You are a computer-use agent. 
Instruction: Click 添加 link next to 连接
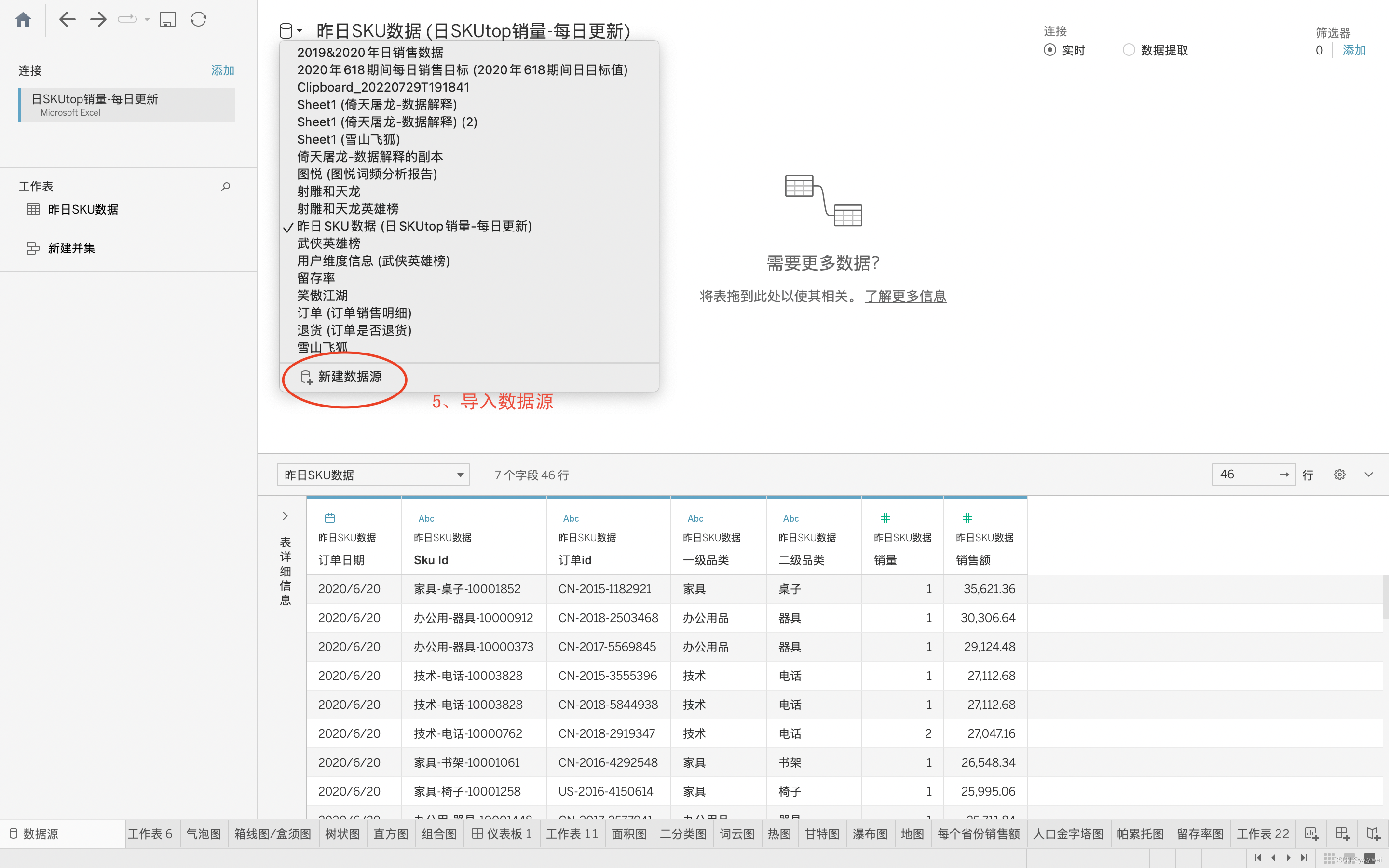click(x=223, y=70)
